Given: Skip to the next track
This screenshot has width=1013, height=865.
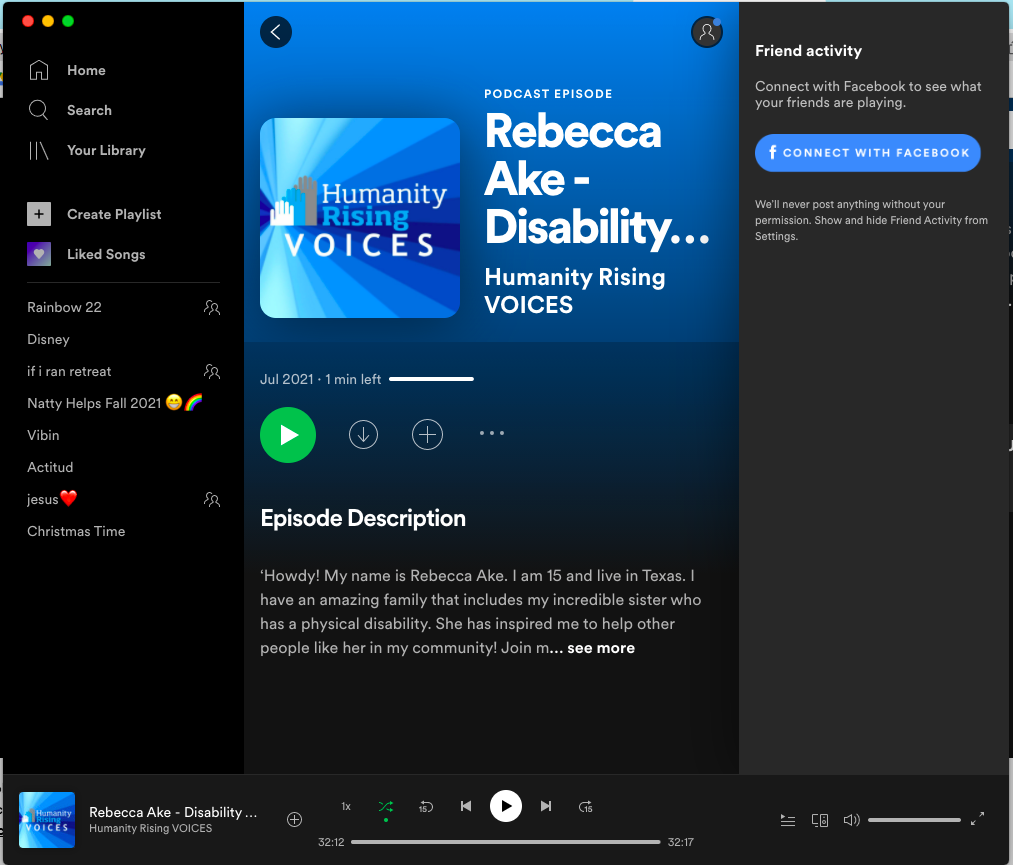Looking at the screenshot, I should pyautogui.click(x=546, y=806).
